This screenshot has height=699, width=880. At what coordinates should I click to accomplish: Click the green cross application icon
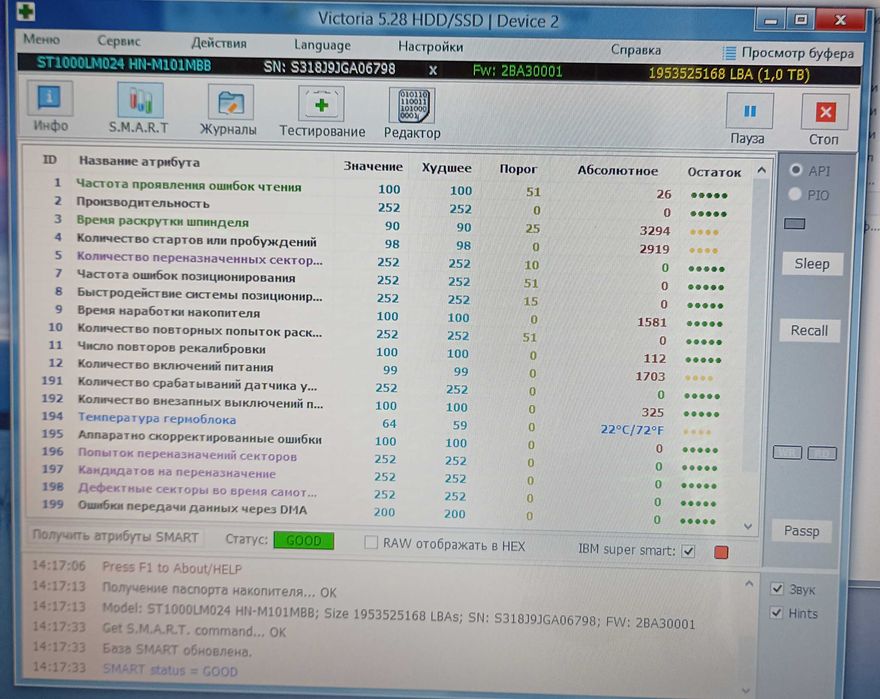coord(25,11)
